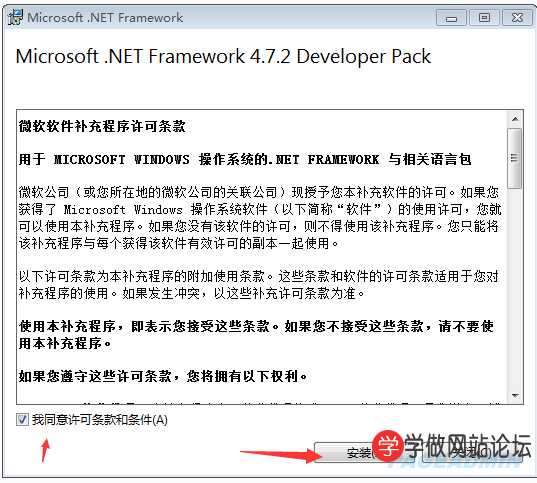Uncheck the 我同意许可条款和条件(A) checkbox
537x483 pixels.
tap(22, 419)
